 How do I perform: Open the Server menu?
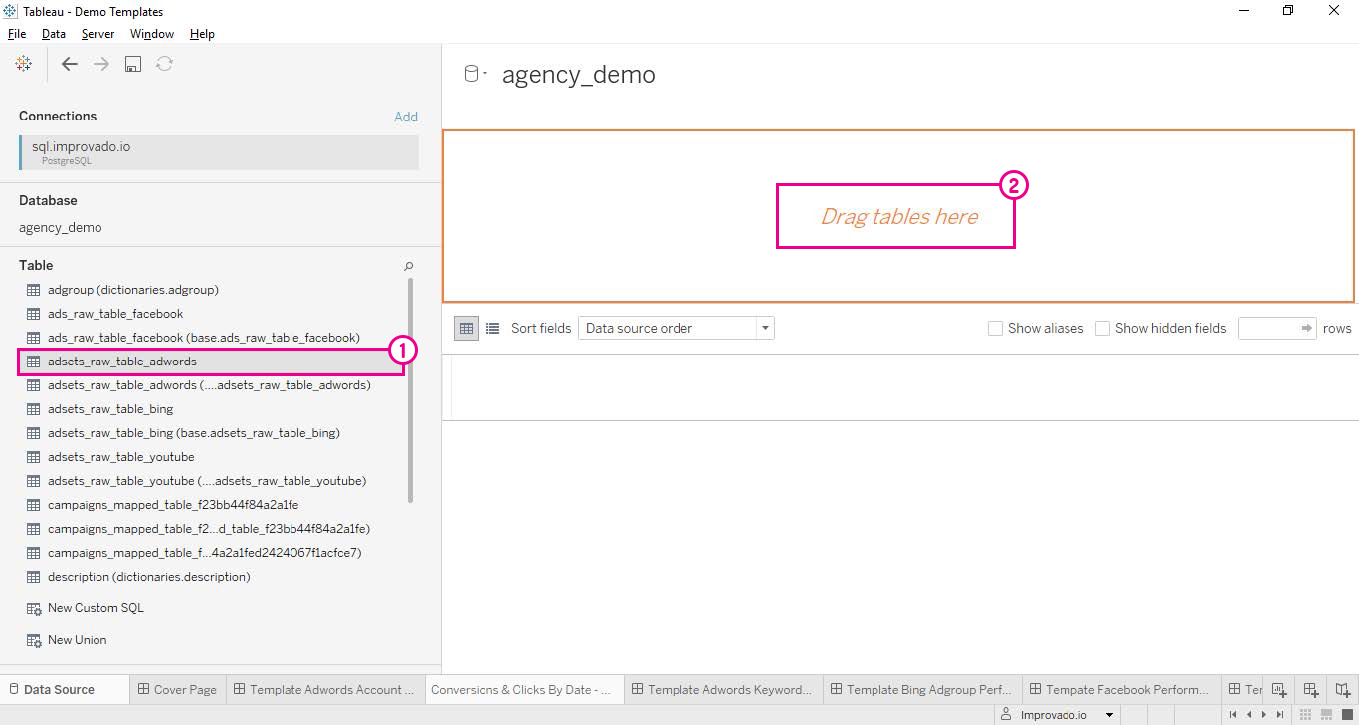point(98,34)
